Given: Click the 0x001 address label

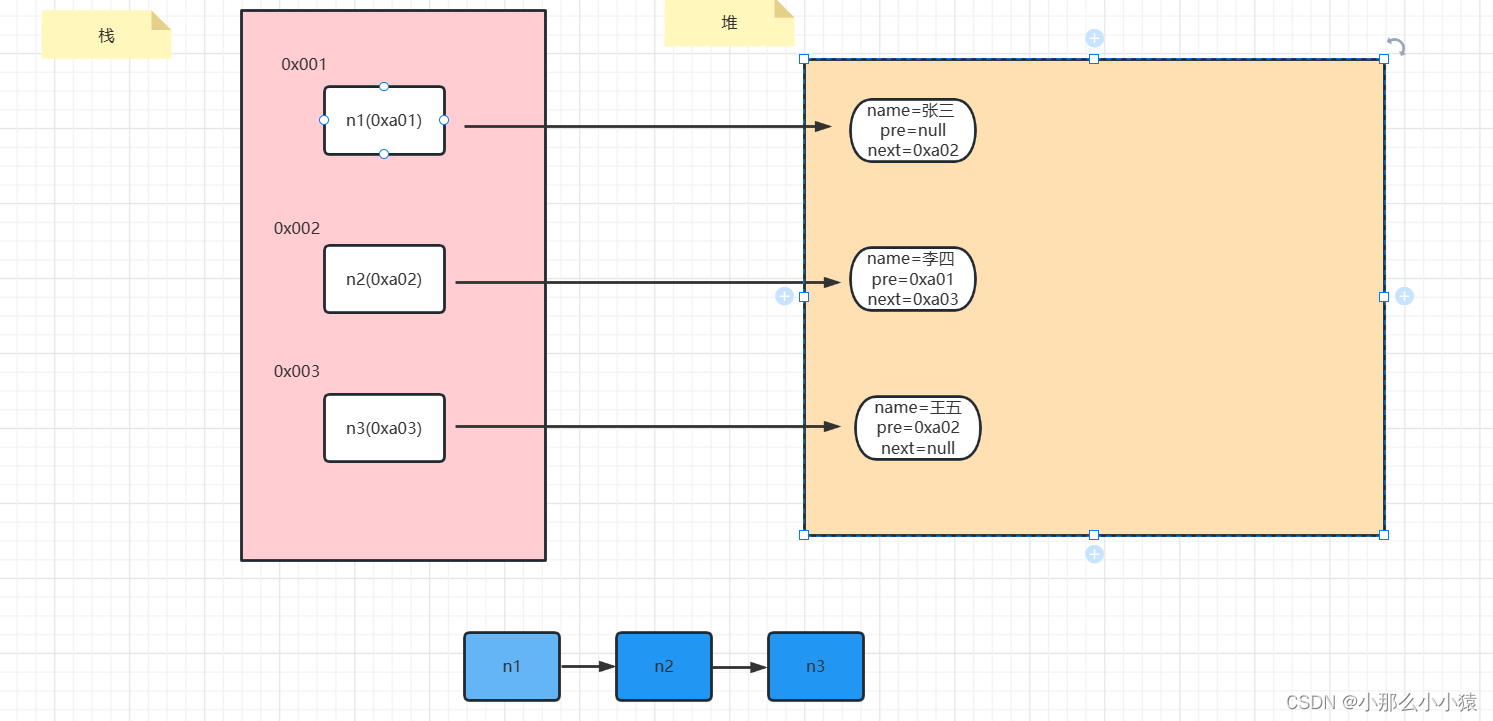Looking at the screenshot, I should [304, 64].
